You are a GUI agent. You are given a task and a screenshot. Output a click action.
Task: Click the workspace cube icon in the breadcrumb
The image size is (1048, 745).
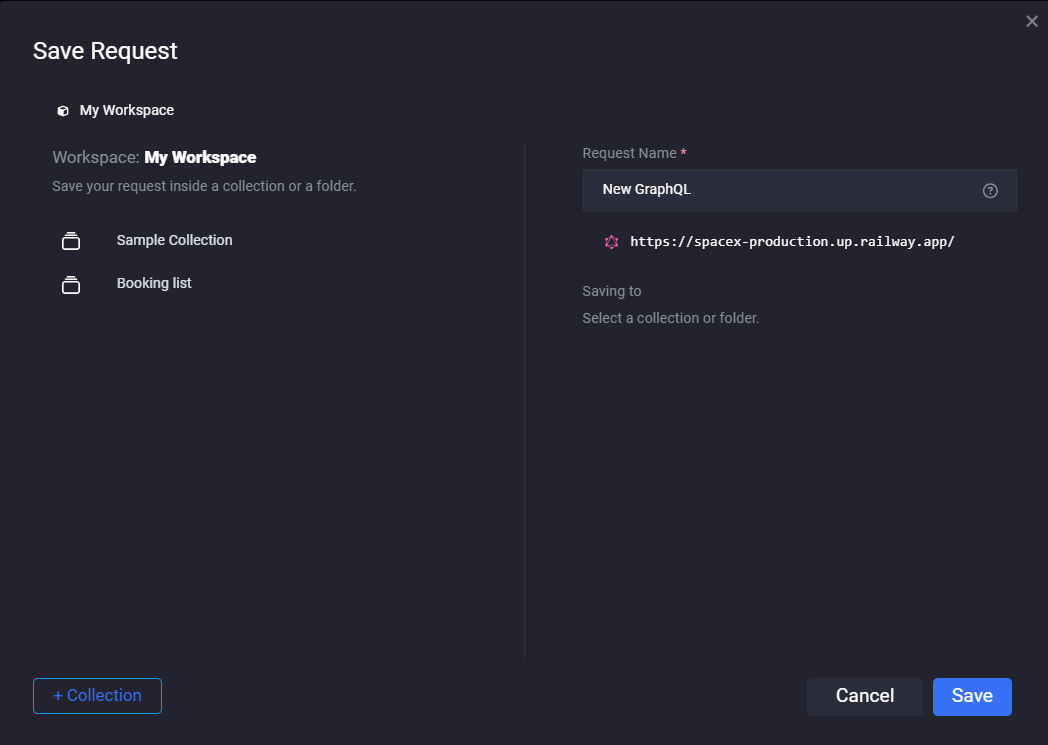click(x=62, y=110)
